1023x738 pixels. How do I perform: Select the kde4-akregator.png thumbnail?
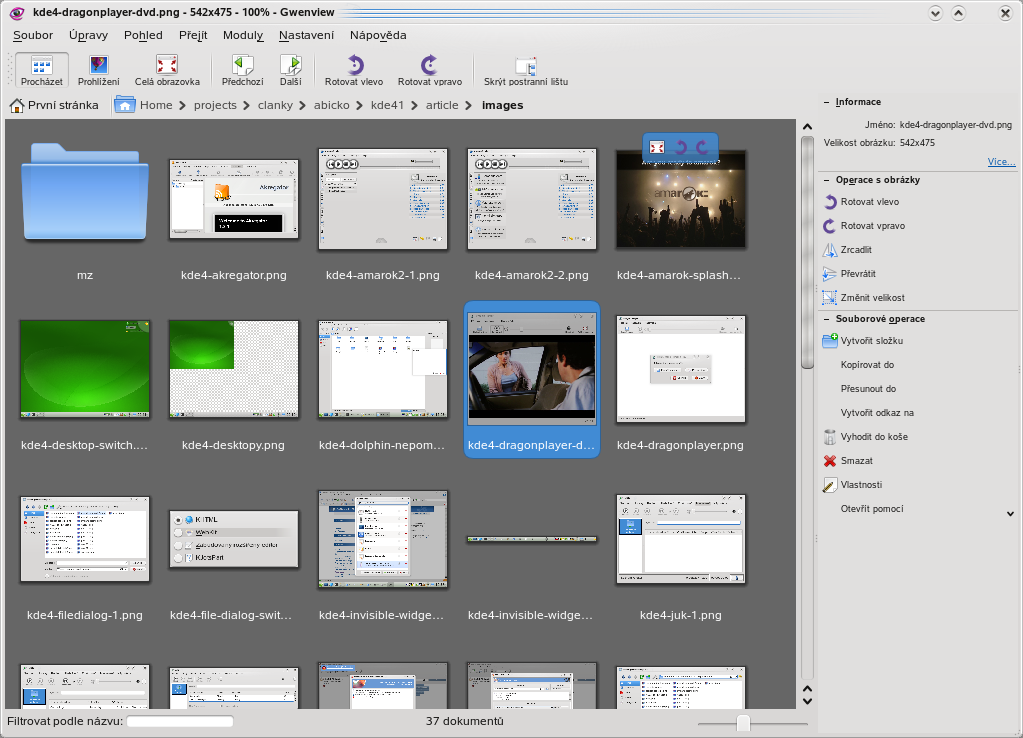(234, 199)
